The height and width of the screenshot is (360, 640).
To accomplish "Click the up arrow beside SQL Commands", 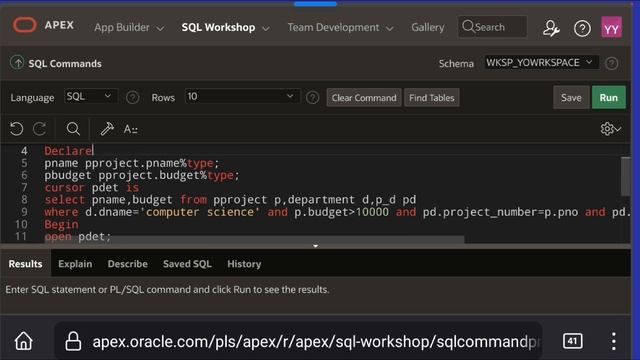I will 17,62.
